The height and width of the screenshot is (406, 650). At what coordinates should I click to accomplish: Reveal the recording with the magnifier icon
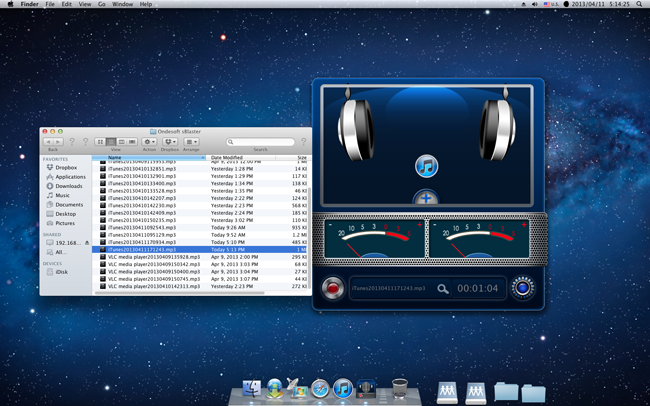(x=443, y=289)
